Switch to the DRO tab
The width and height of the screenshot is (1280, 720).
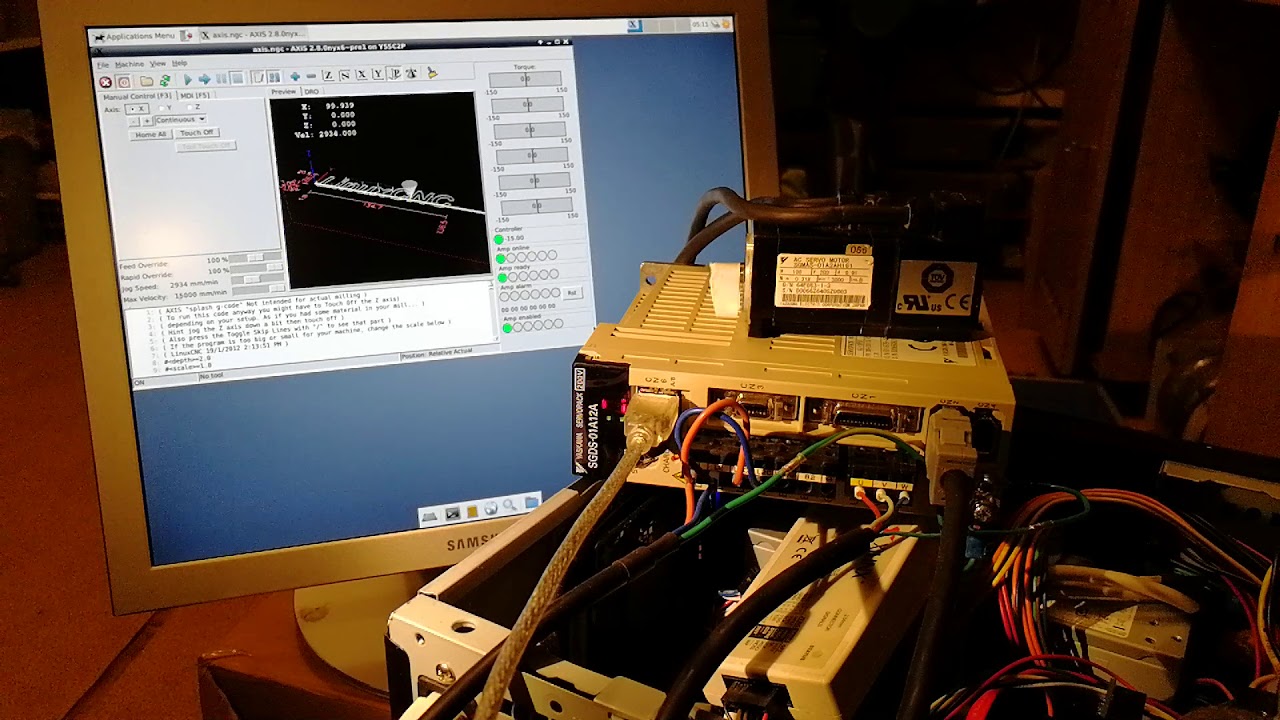[311, 92]
